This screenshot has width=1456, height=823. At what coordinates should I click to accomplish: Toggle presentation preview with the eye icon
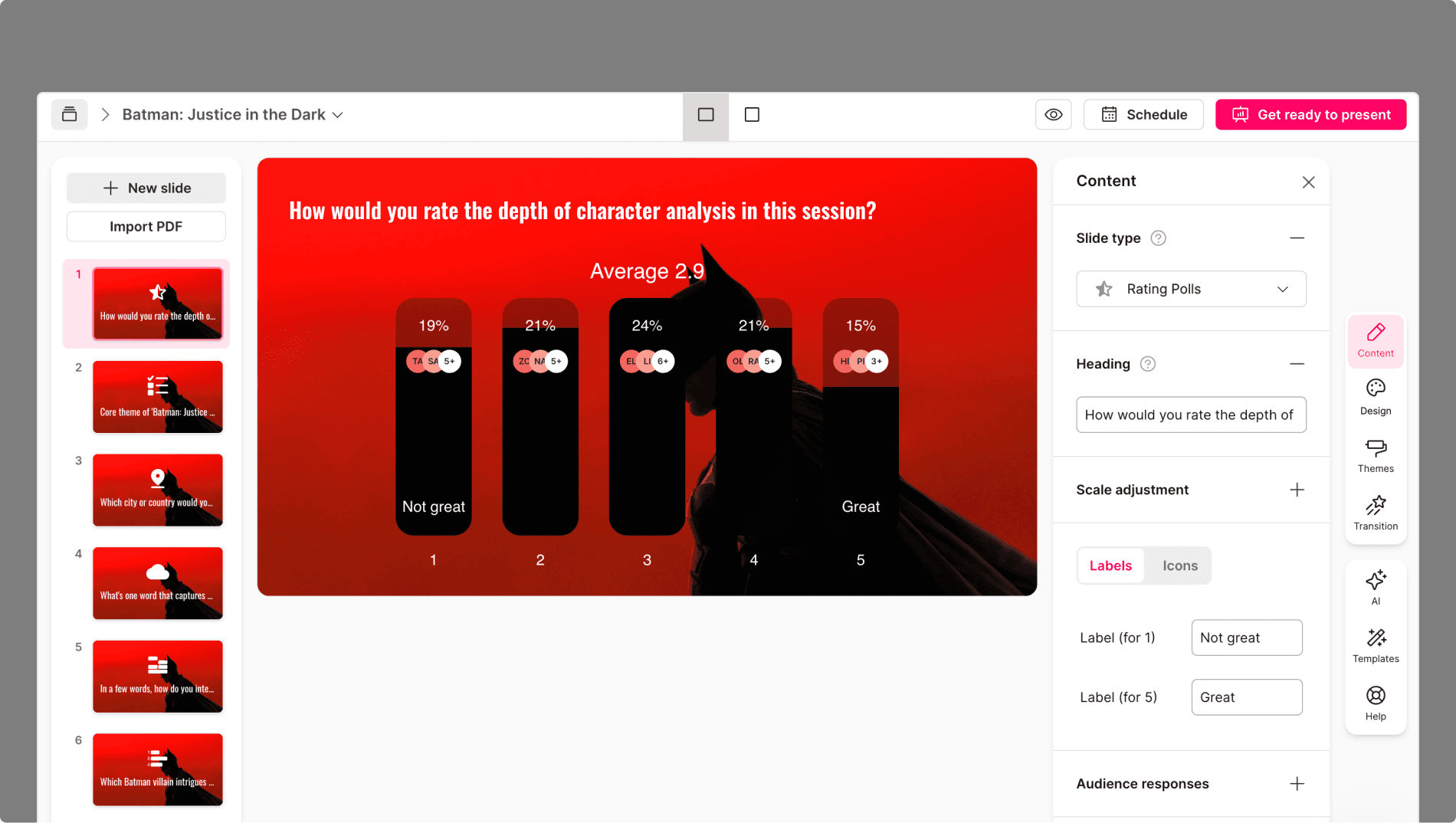tap(1053, 114)
